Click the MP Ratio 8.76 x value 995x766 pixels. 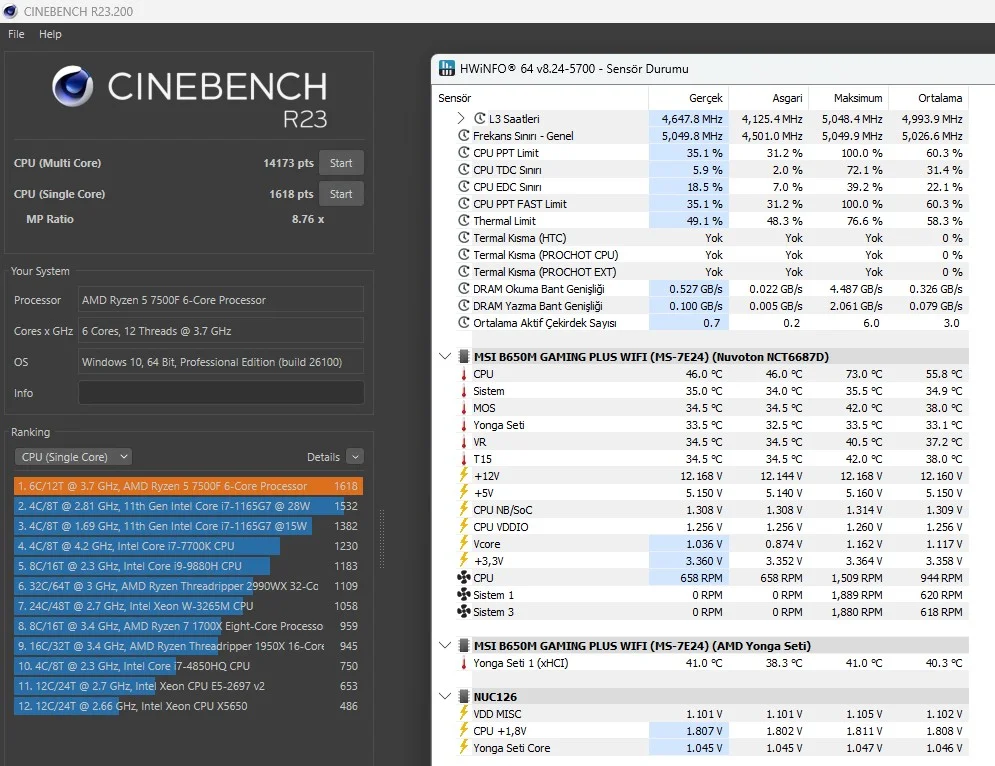click(308, 219)
